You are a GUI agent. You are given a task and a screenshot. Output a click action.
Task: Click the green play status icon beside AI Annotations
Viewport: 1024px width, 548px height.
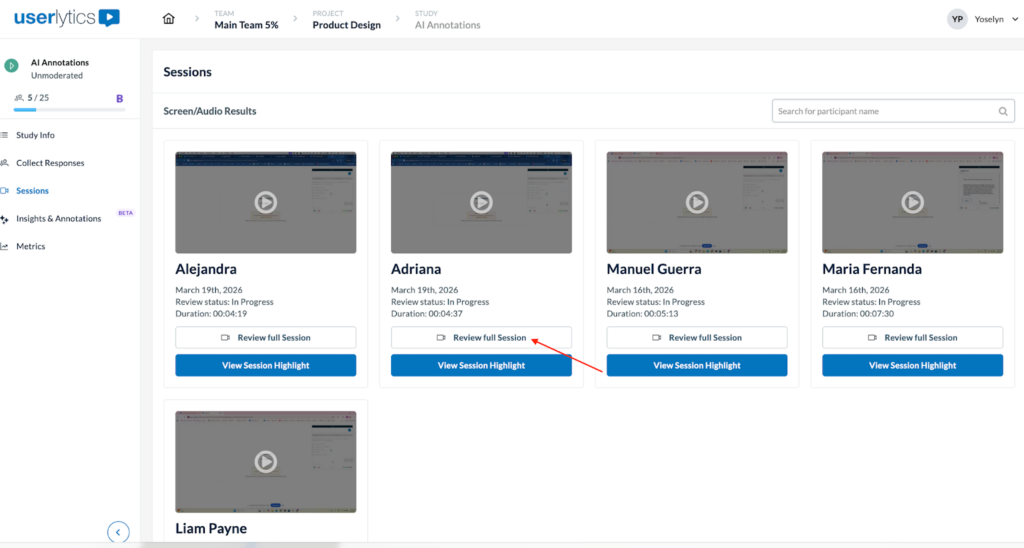tap(12, 65)
